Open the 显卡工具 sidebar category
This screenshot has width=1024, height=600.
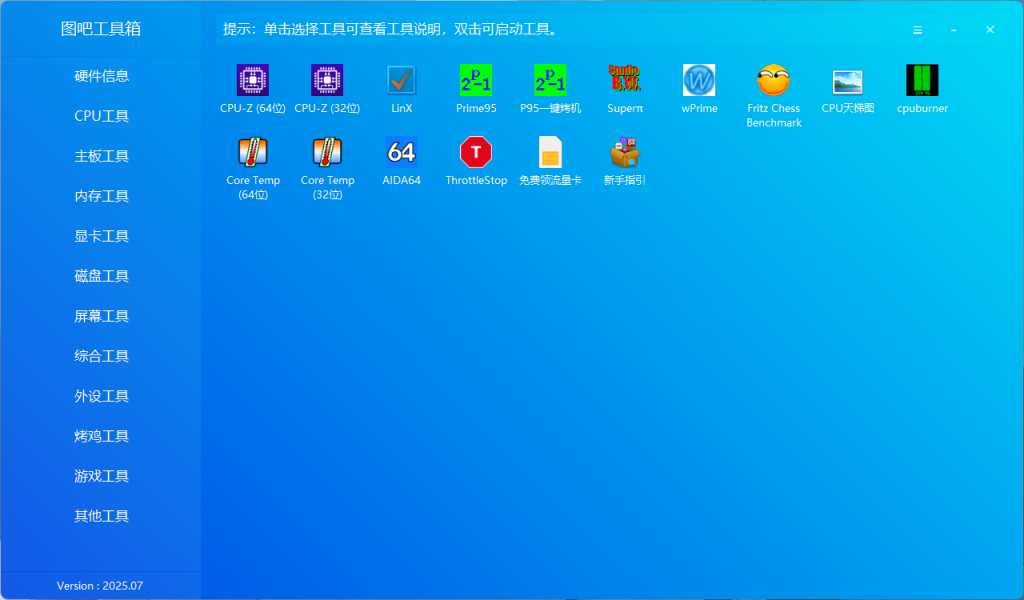101,236
